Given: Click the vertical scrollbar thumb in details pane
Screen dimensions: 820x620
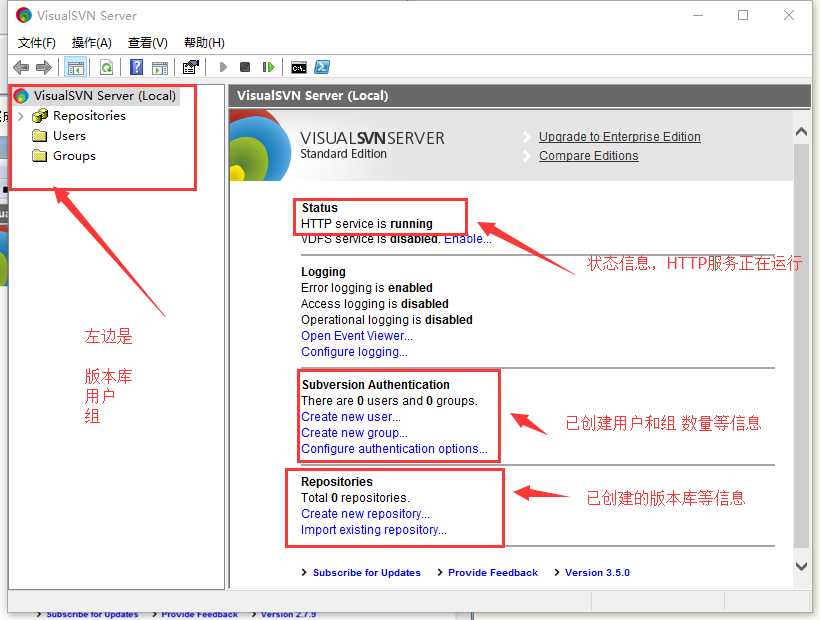Looking at the screenshot, I should click(x=801, y=345).
